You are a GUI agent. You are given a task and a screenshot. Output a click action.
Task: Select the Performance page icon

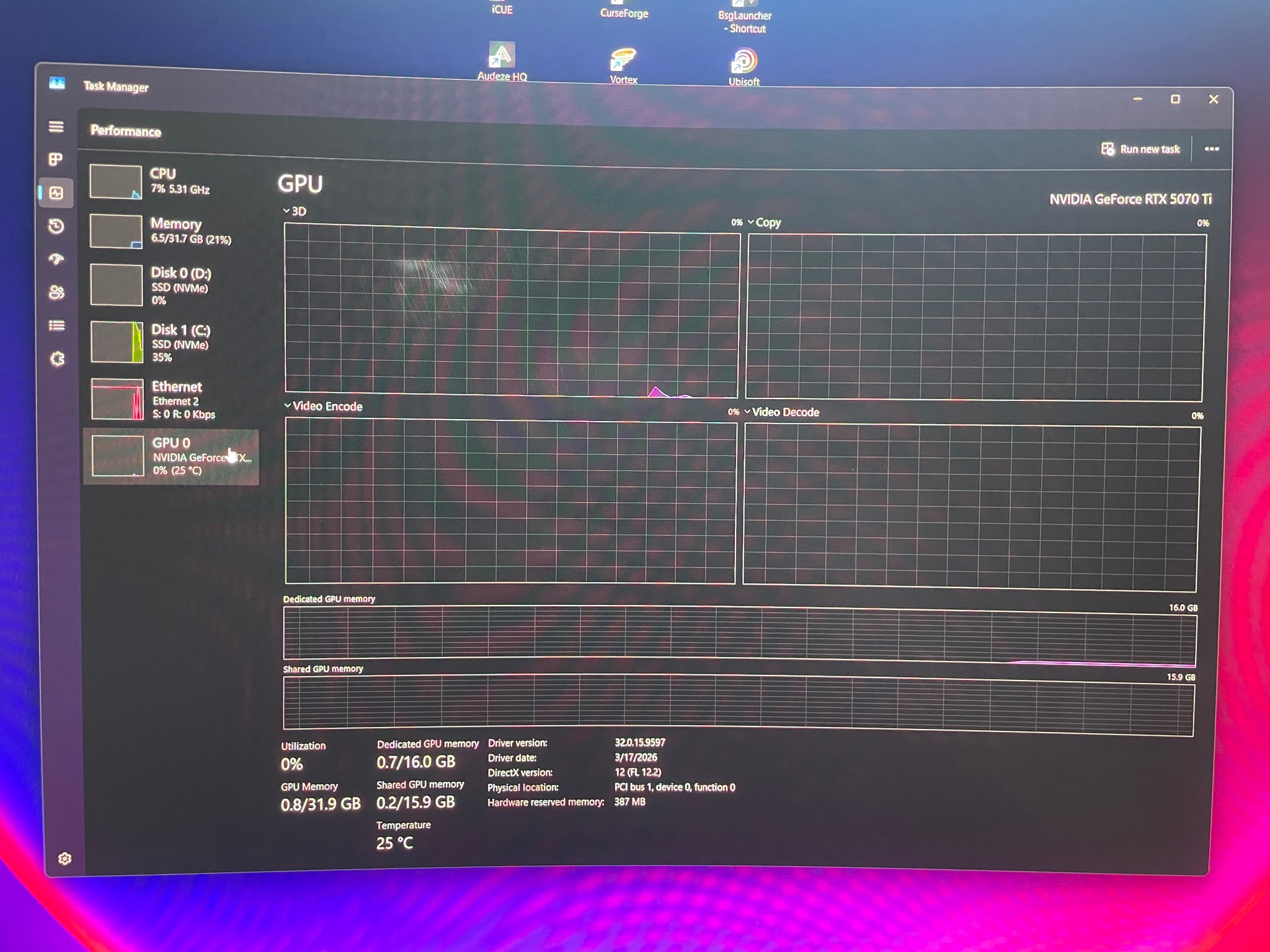point(56,193)
